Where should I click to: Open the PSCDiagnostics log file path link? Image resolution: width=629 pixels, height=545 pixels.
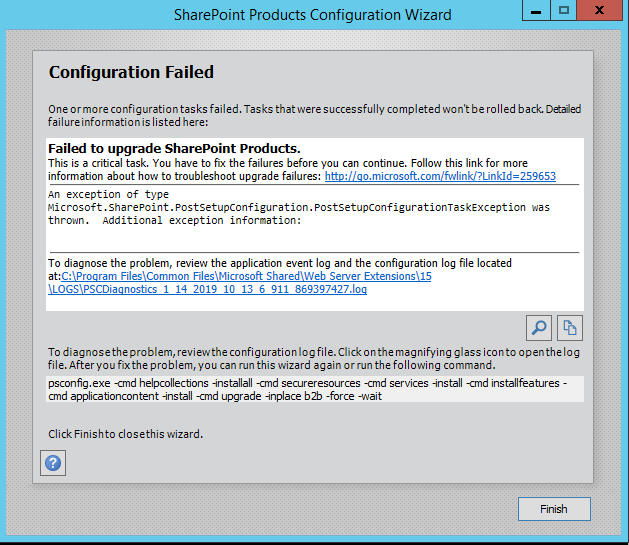(239, 283)
